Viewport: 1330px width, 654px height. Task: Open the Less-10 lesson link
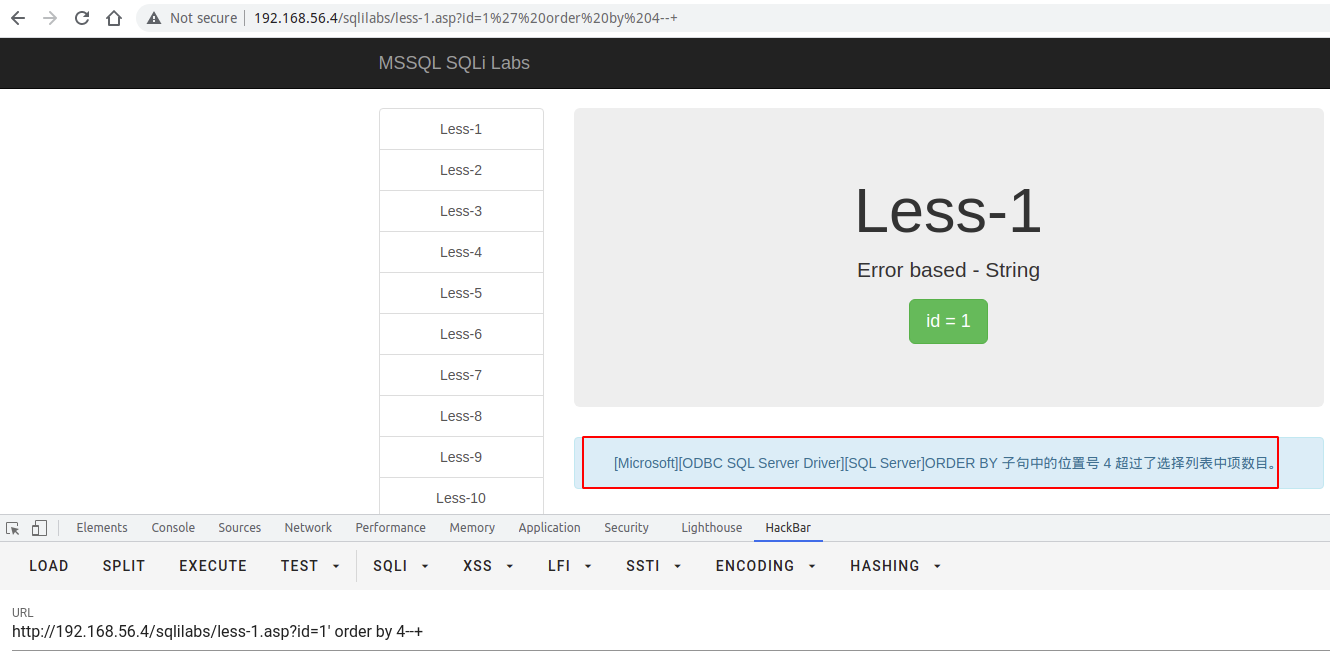[461, 496]
